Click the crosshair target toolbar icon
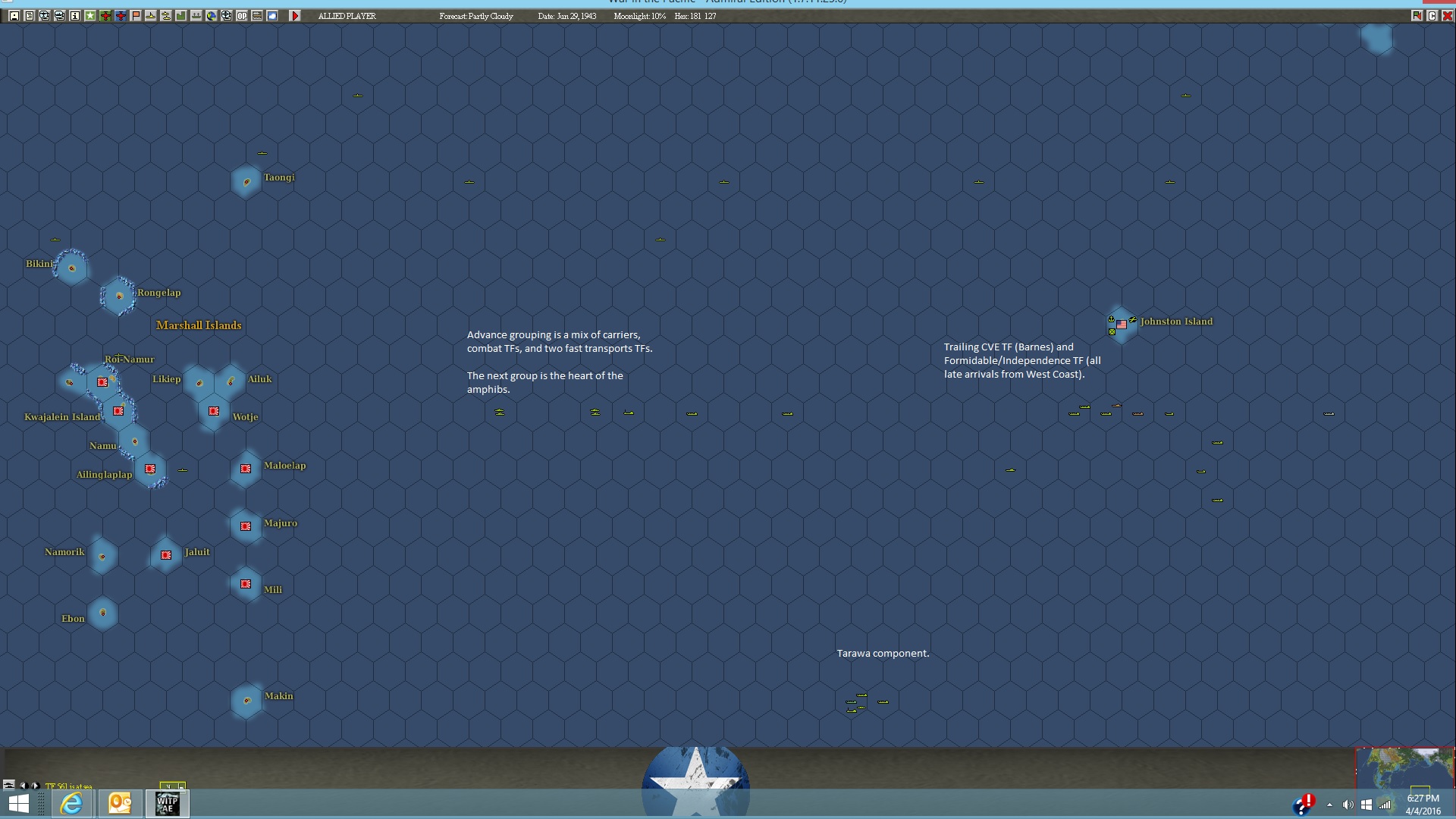Screen dimensions: 1456x819 pyautogui.click(x=227, y=16)
